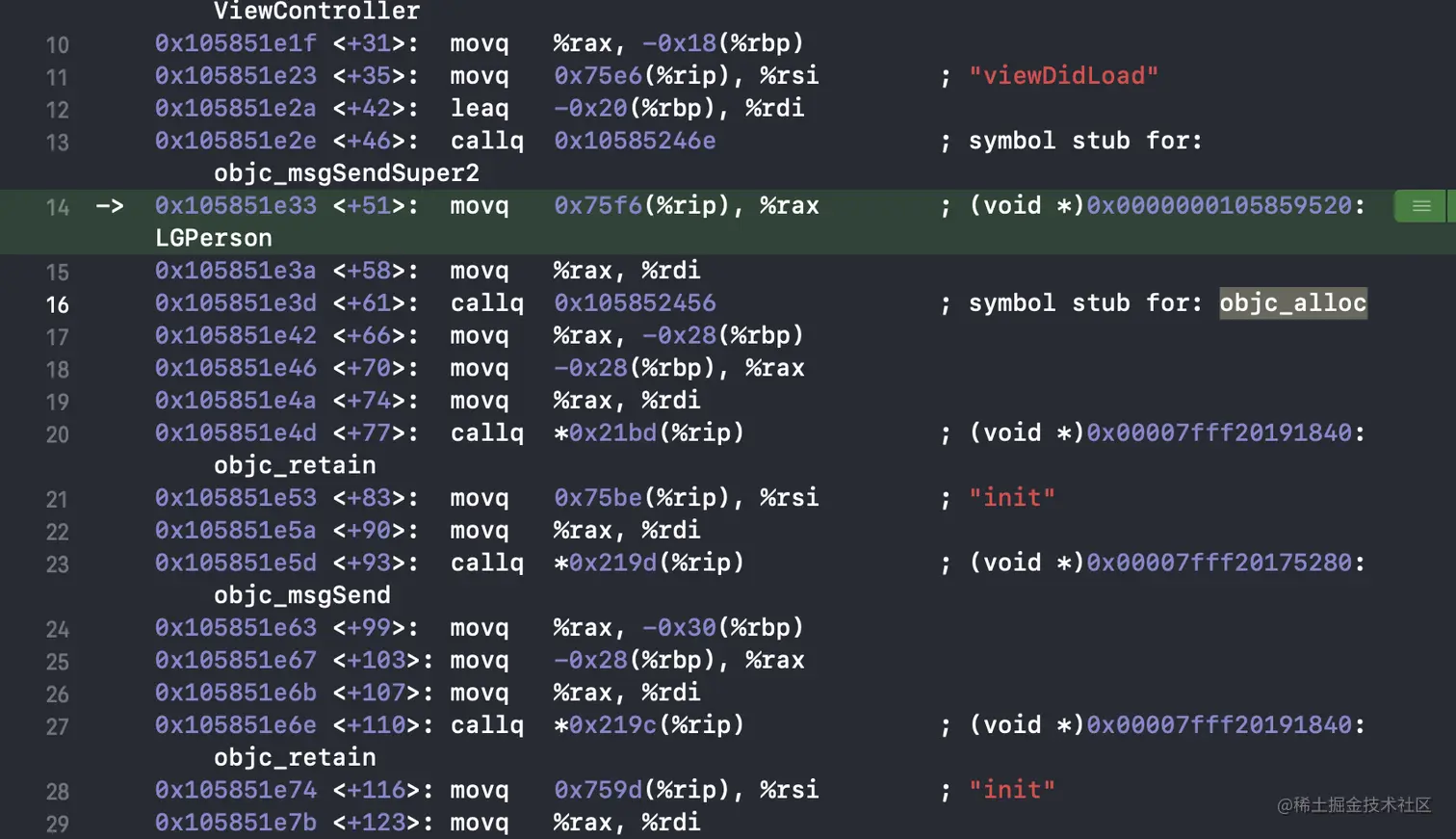Click operand *0x21bd(%rip) on line 20
Image resolution: width=1456 pixels, height=839 pixels.
[x=649, y=433]
